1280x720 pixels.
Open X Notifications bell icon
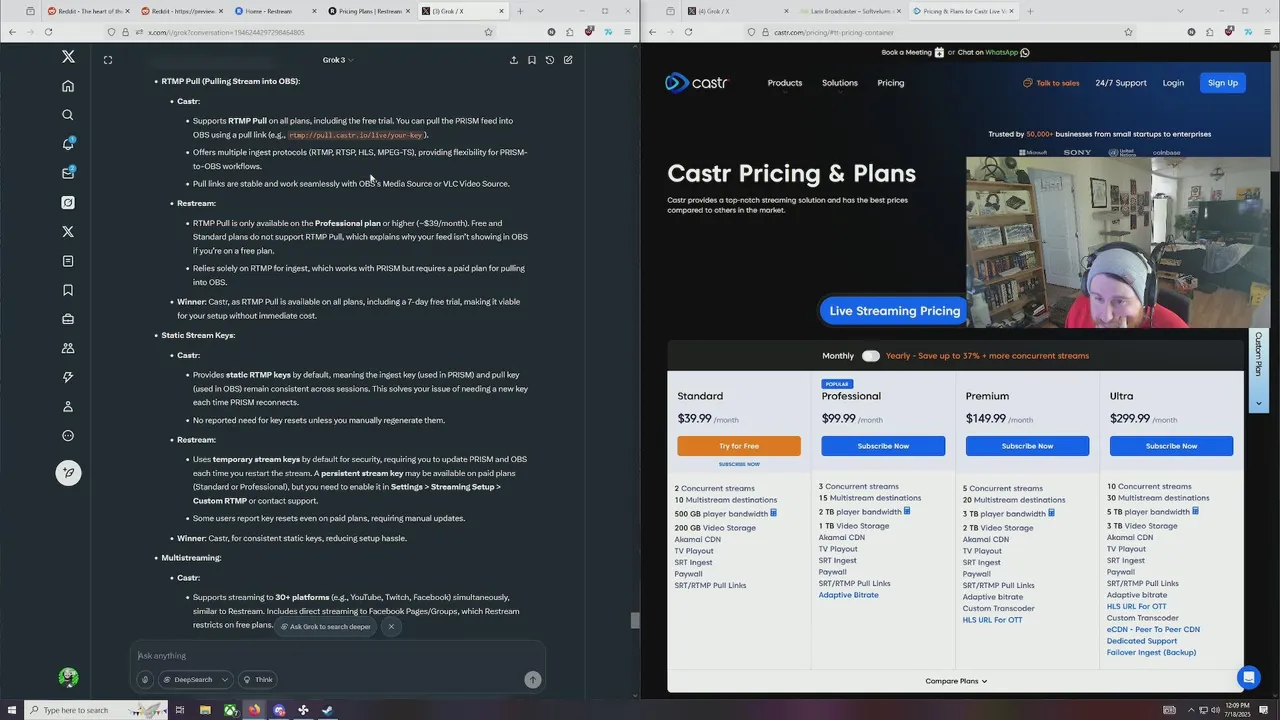click(68, 144)
